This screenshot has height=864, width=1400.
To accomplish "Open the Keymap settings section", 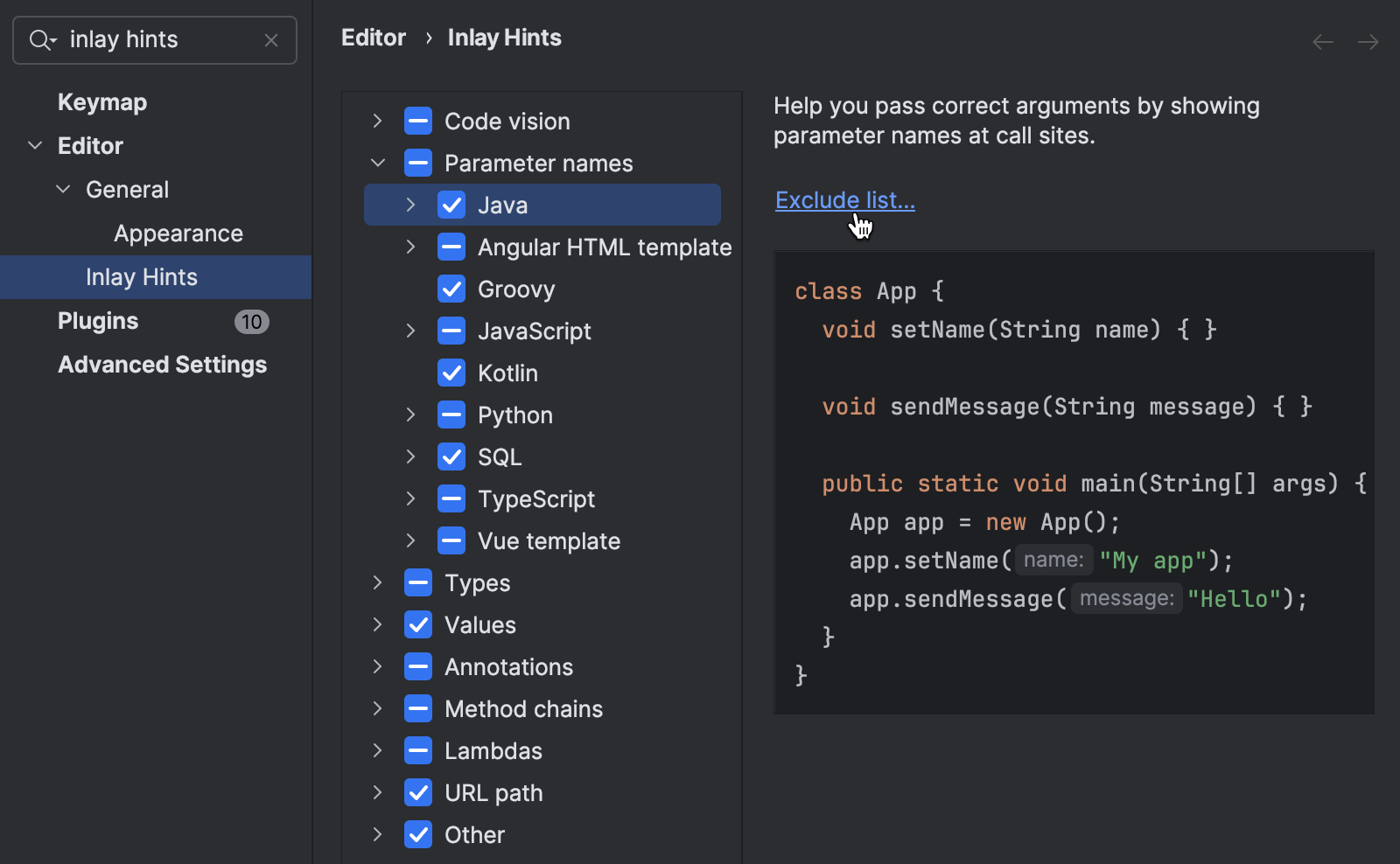I will click(x=101, y=101).
